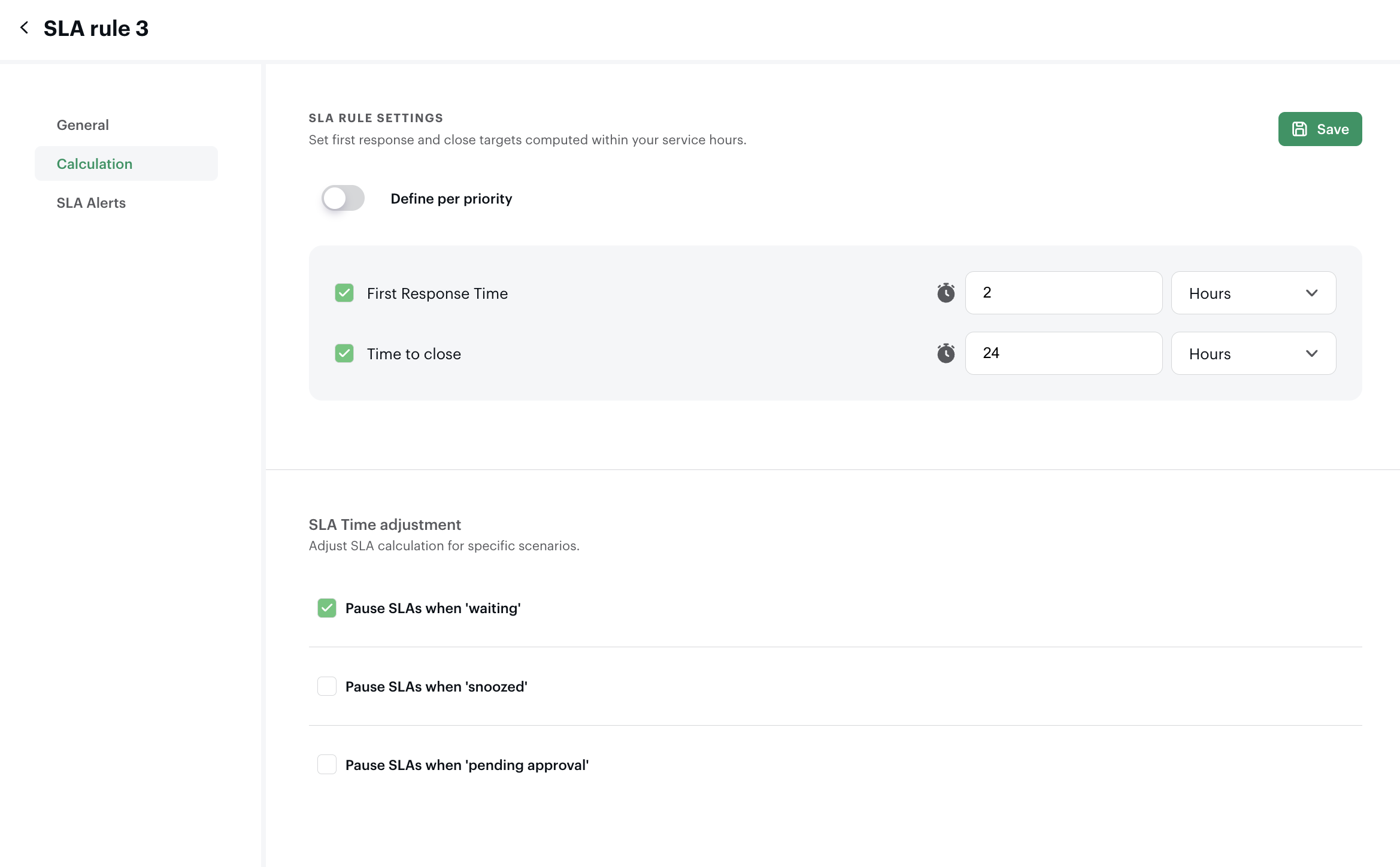The height and width of the screenshot is (867, 1400).
Task: Click the Save button
Action: click(1320, 129)
